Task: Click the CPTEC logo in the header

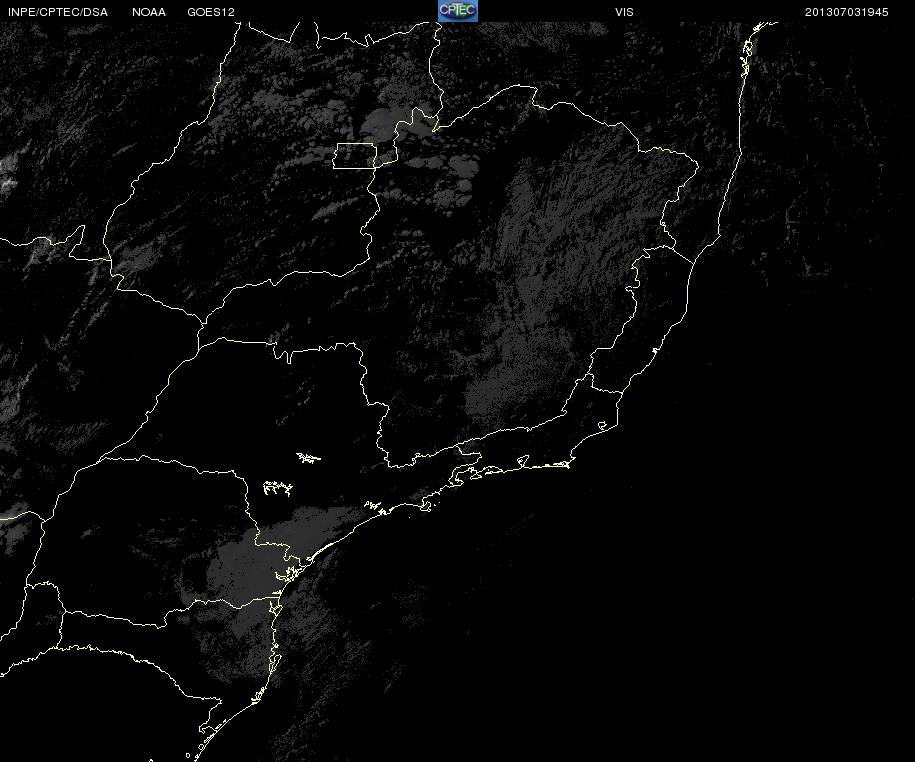Action: (458, 11)
